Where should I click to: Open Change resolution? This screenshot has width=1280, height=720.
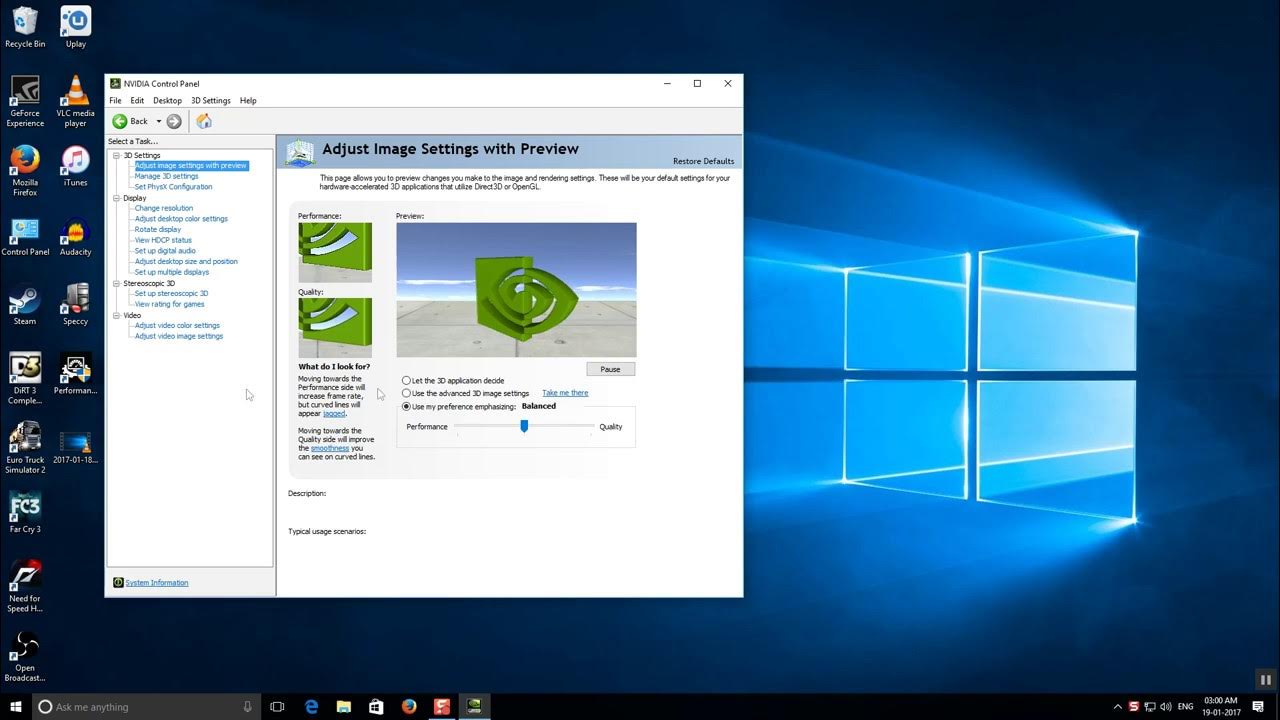164,208
